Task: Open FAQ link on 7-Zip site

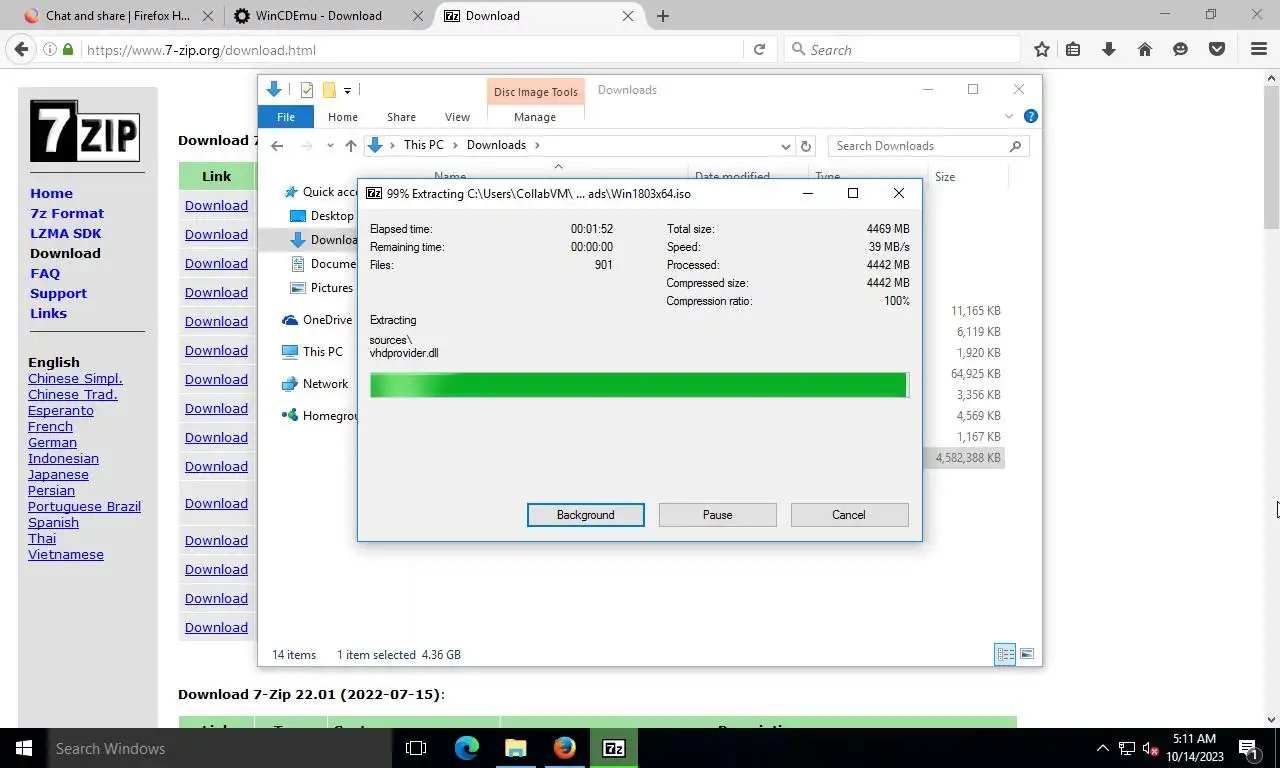Action: (x=45, y=274)
